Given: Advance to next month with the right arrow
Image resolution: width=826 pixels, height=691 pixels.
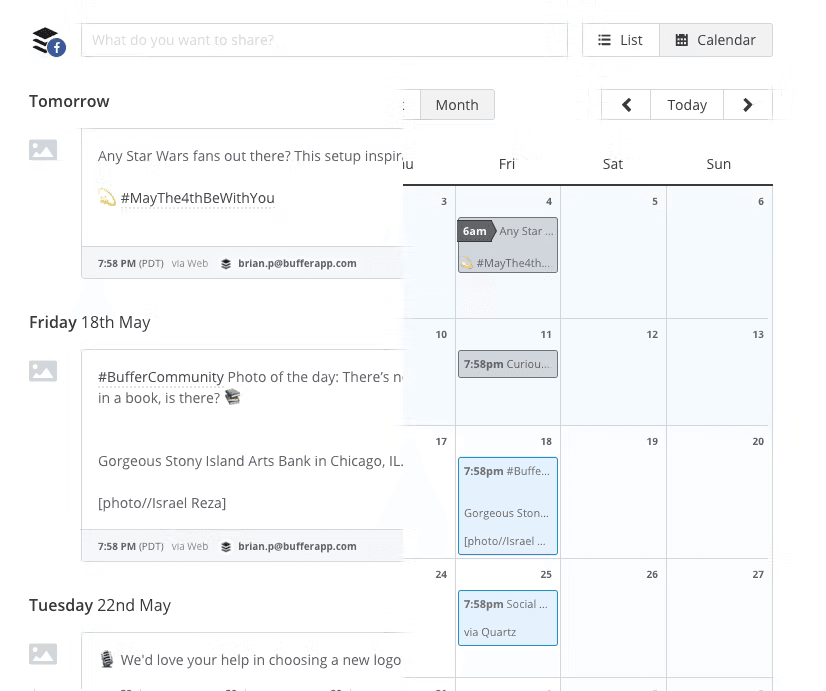Looking at the screenshot, I should point(747,104).
